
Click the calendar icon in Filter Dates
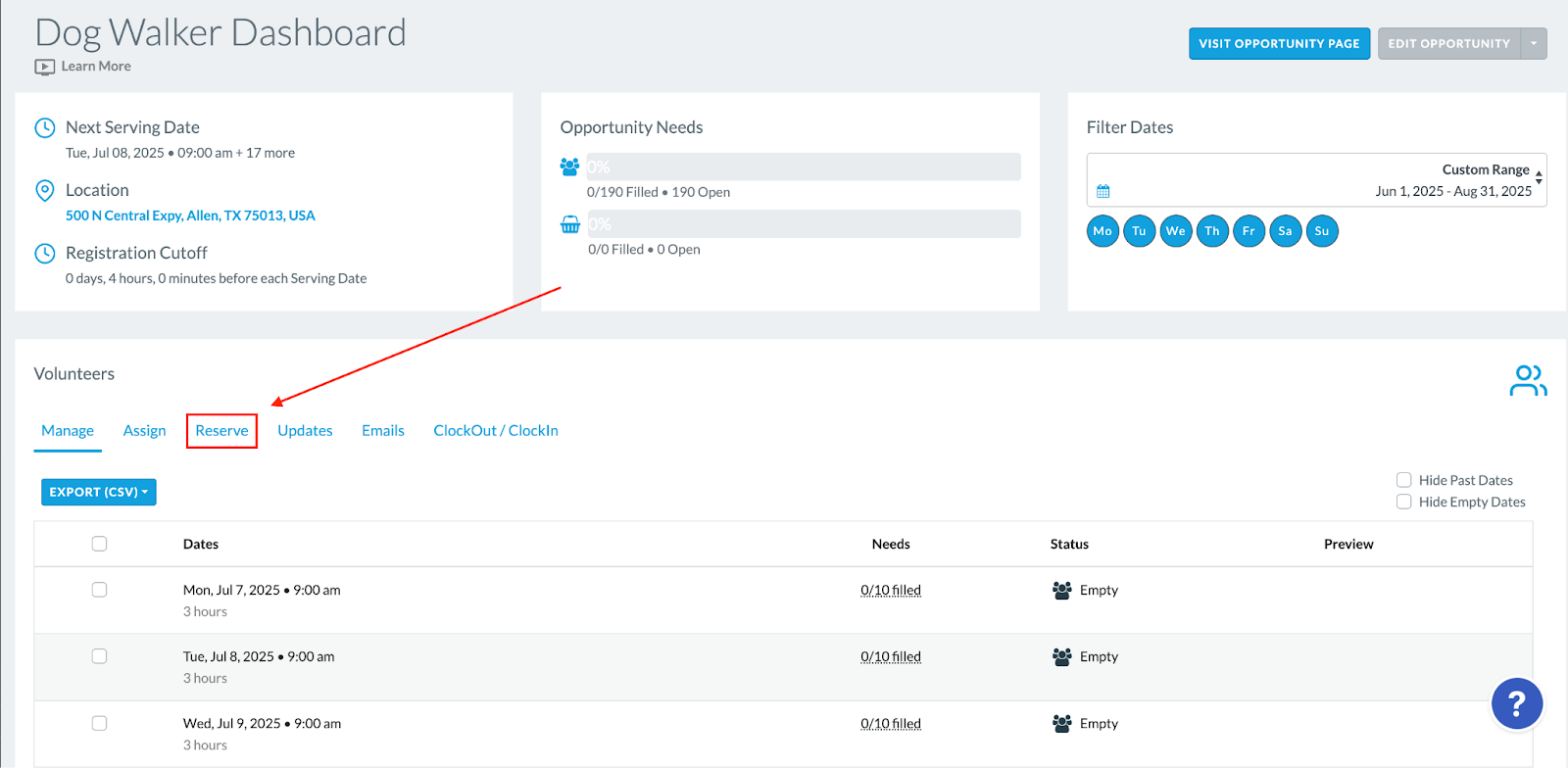[1102, 191]
